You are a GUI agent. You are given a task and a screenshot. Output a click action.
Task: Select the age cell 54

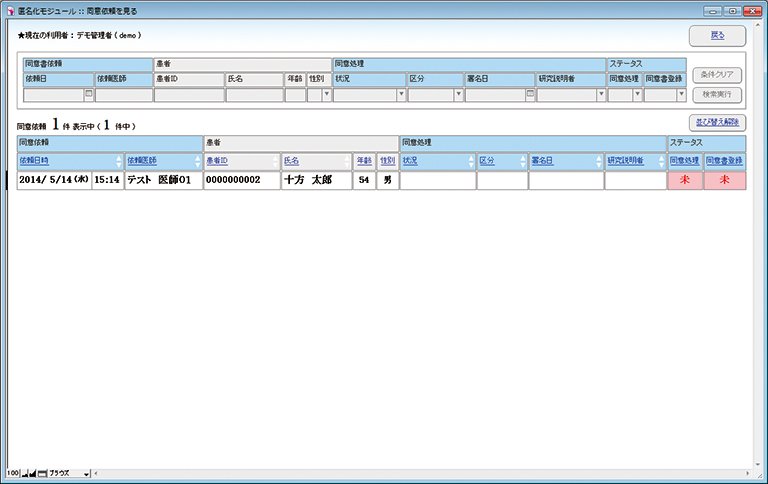tap(364, 180)
